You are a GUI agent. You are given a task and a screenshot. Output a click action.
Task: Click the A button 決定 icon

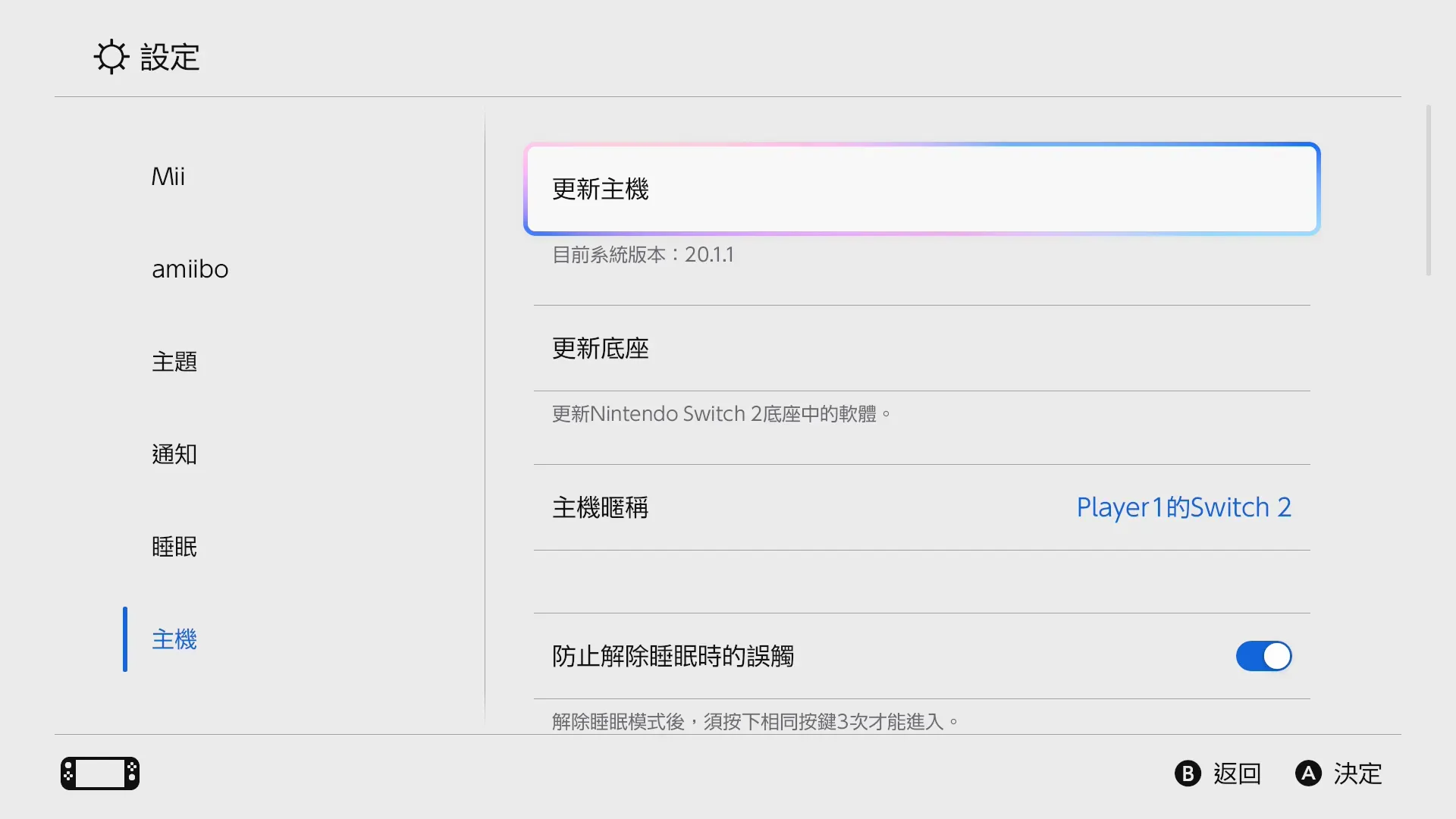click(1308, 773)
